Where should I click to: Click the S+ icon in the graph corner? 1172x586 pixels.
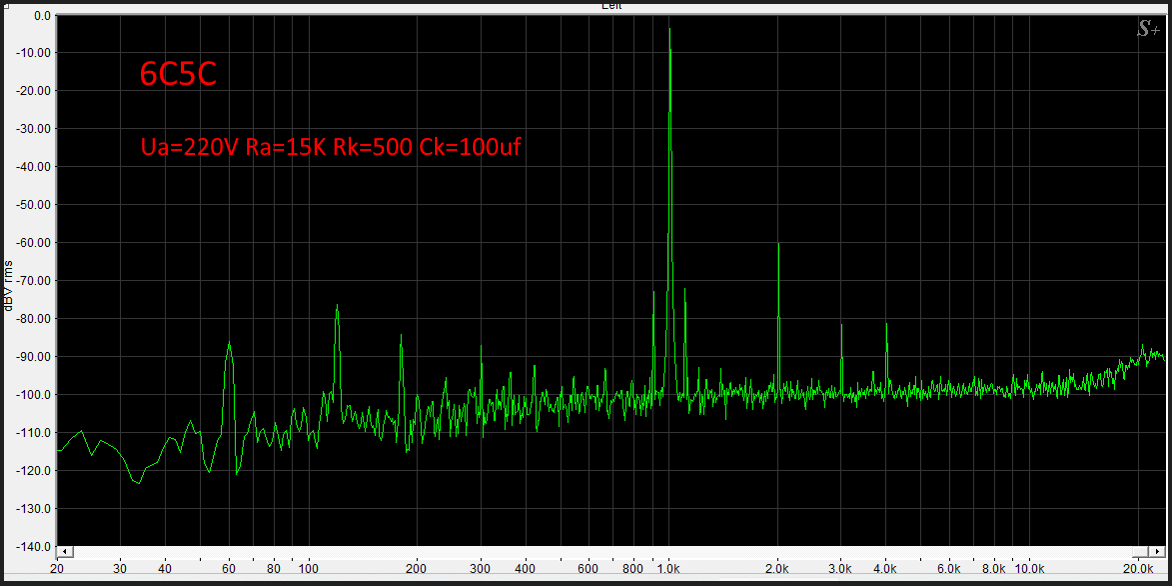point(1148,29)
